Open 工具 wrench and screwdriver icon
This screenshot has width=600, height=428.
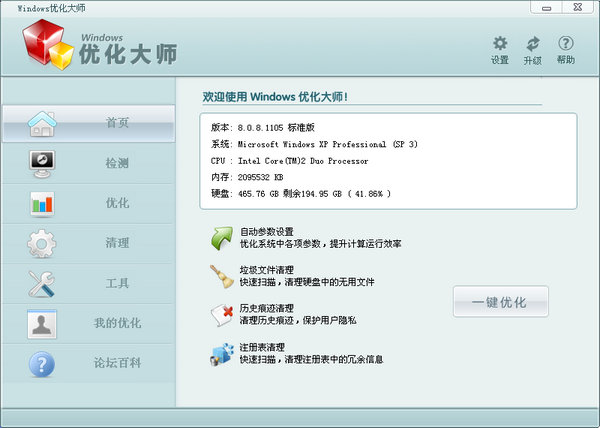(x=42, y=284)
